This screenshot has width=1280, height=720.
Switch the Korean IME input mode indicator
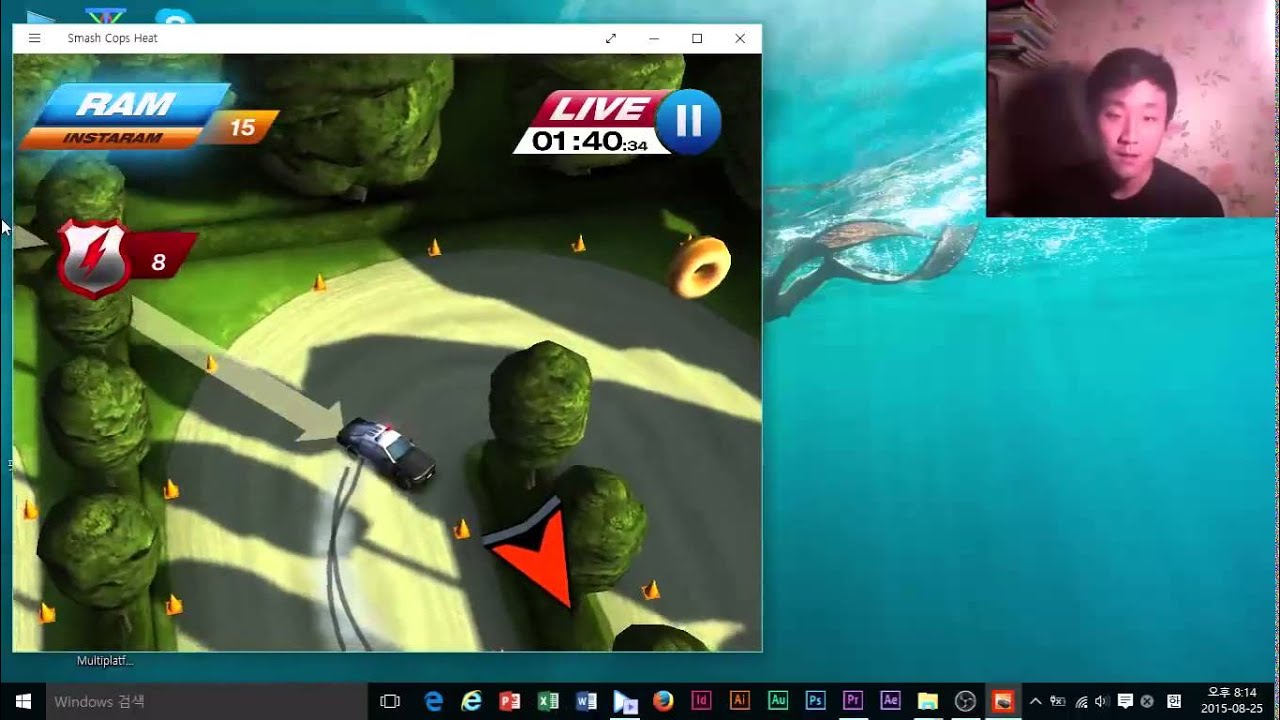(1174, 701)
